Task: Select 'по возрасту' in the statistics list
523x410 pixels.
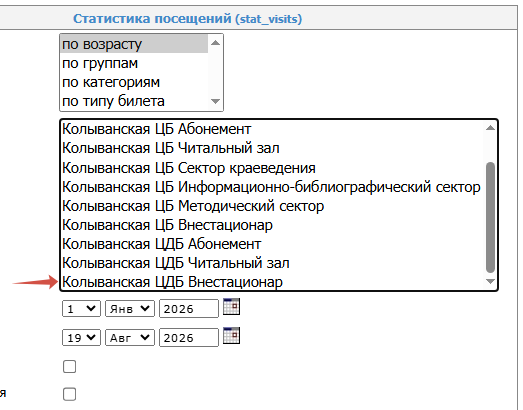Action: point(134,44)
